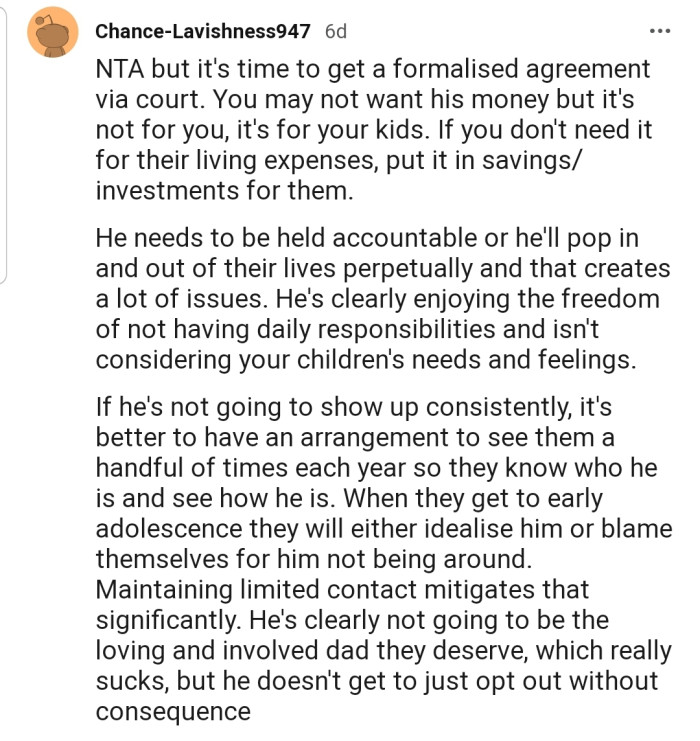Tap the paragraph starting 'If he's not going'
Image resolution: width=700 pixels, height=741 pixels.
tap(384, 559)
